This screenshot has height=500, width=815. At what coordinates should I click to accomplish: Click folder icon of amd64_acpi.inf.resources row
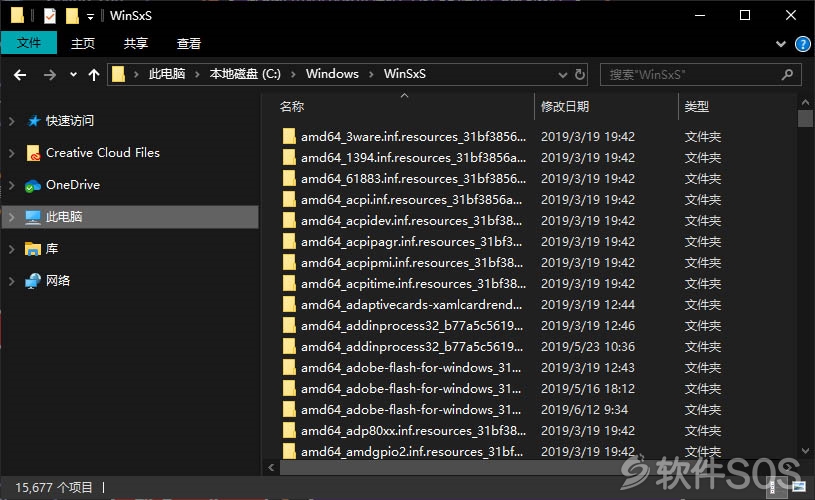tap(289, 200)
